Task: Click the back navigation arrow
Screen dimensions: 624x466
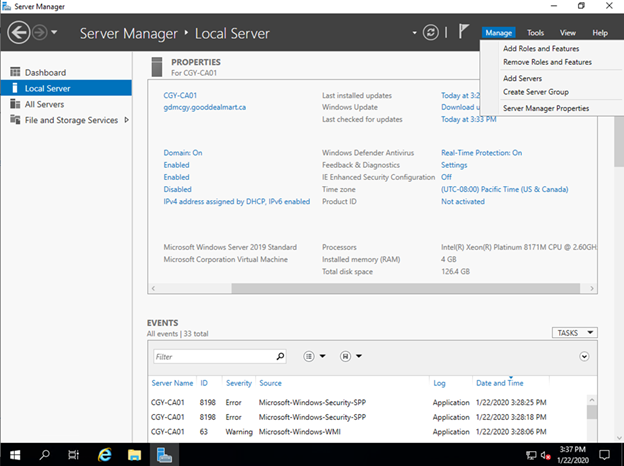Action: [x=19, y=32]
